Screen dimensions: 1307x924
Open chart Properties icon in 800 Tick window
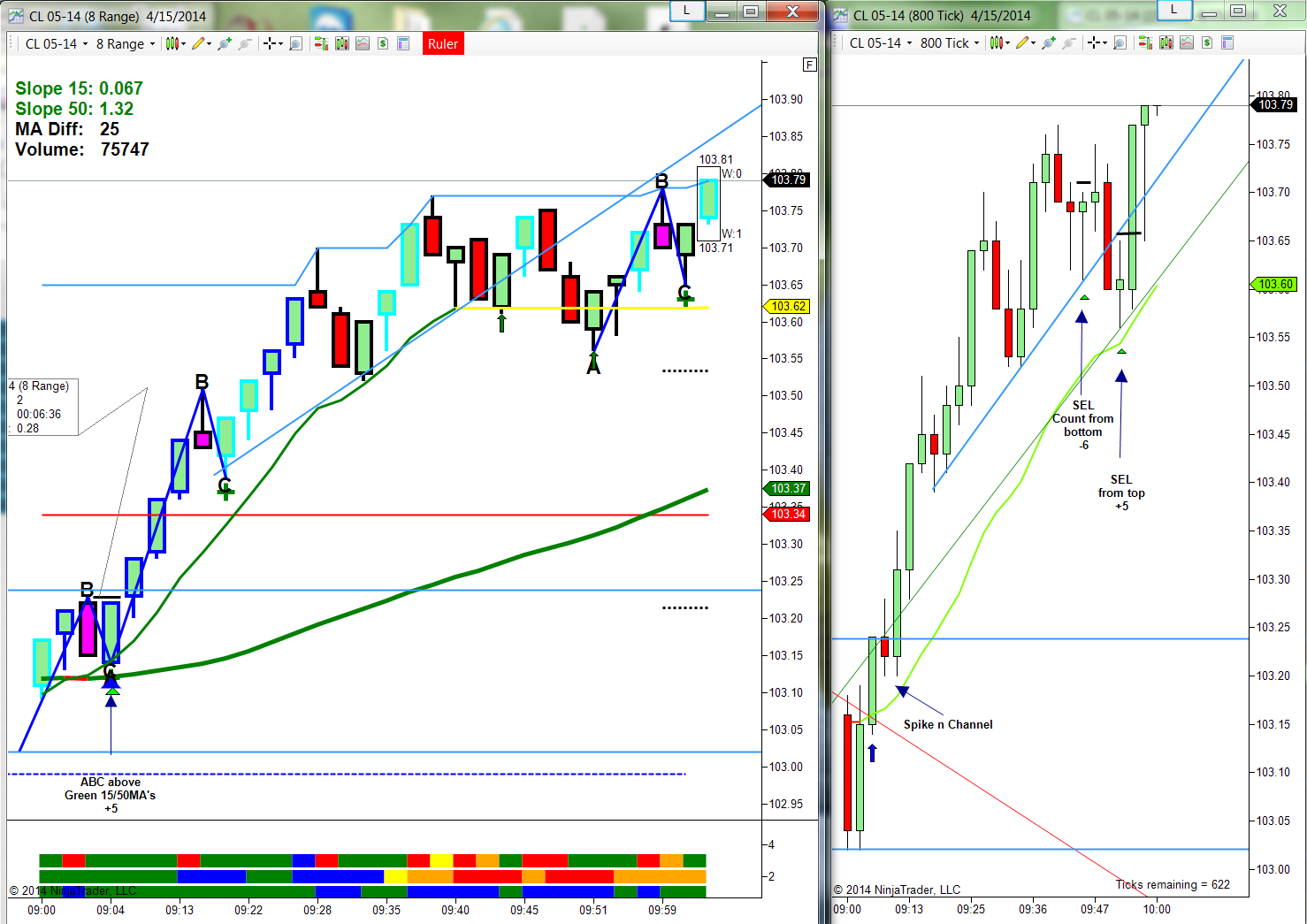click(1227, 42)
